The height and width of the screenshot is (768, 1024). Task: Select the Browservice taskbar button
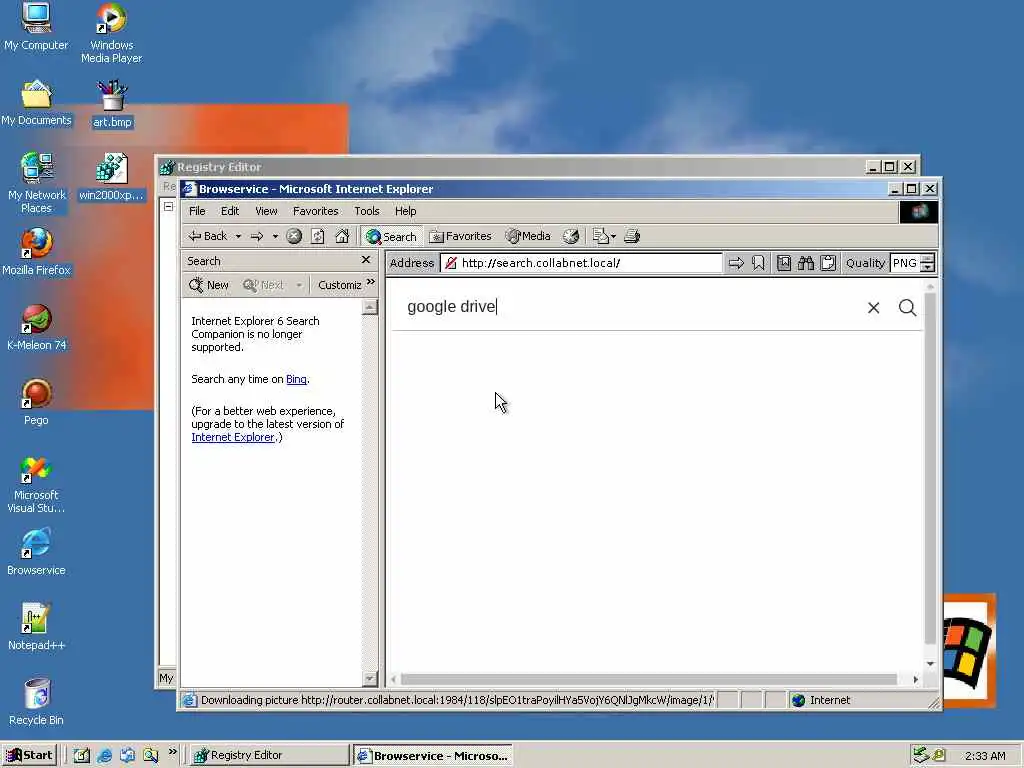[432, 756]
